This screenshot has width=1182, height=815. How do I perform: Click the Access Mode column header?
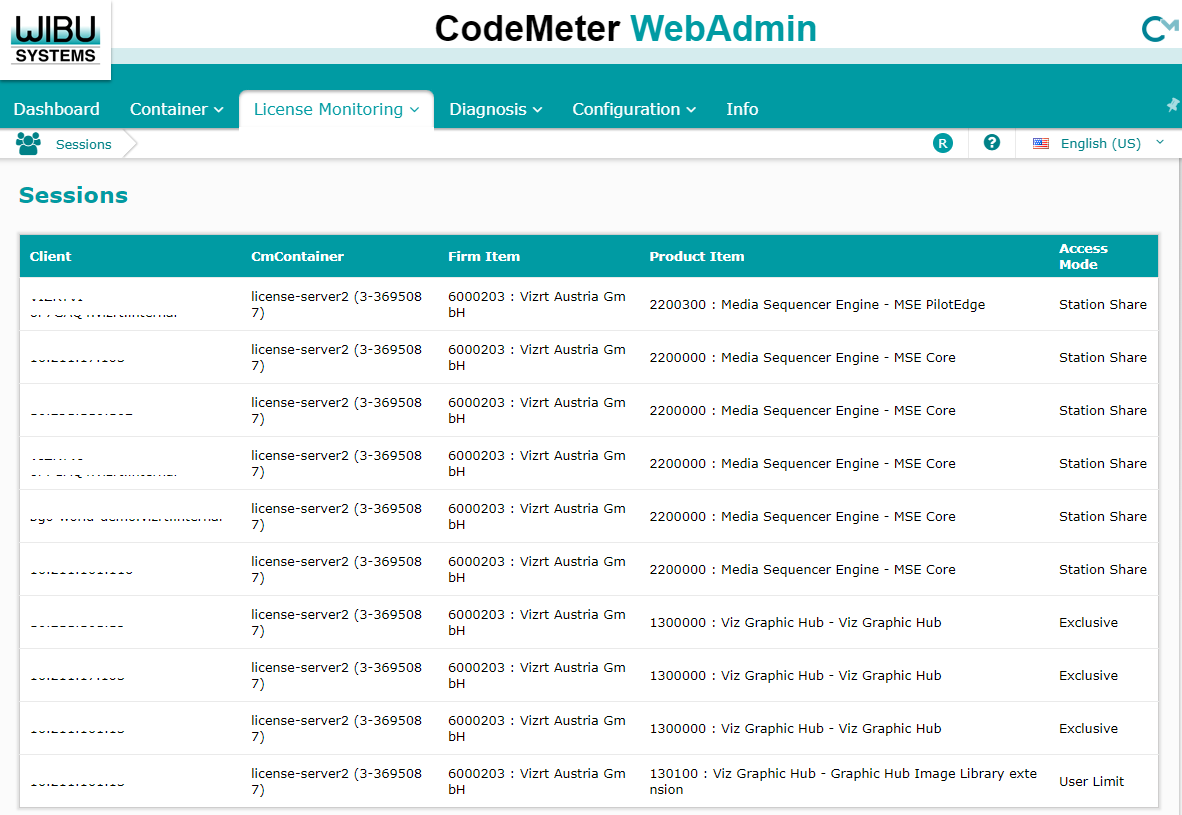pyautogui.click(x=1083, y=256)
